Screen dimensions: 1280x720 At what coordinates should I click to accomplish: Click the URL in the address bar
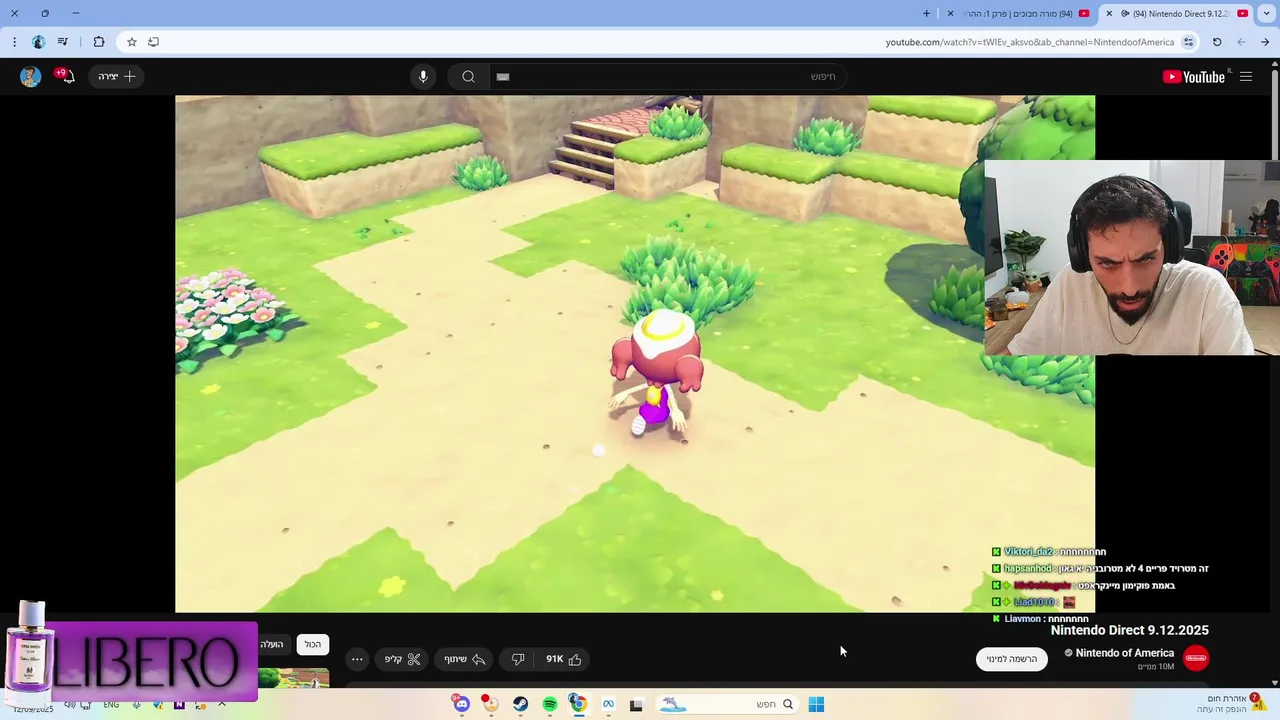1029,42
